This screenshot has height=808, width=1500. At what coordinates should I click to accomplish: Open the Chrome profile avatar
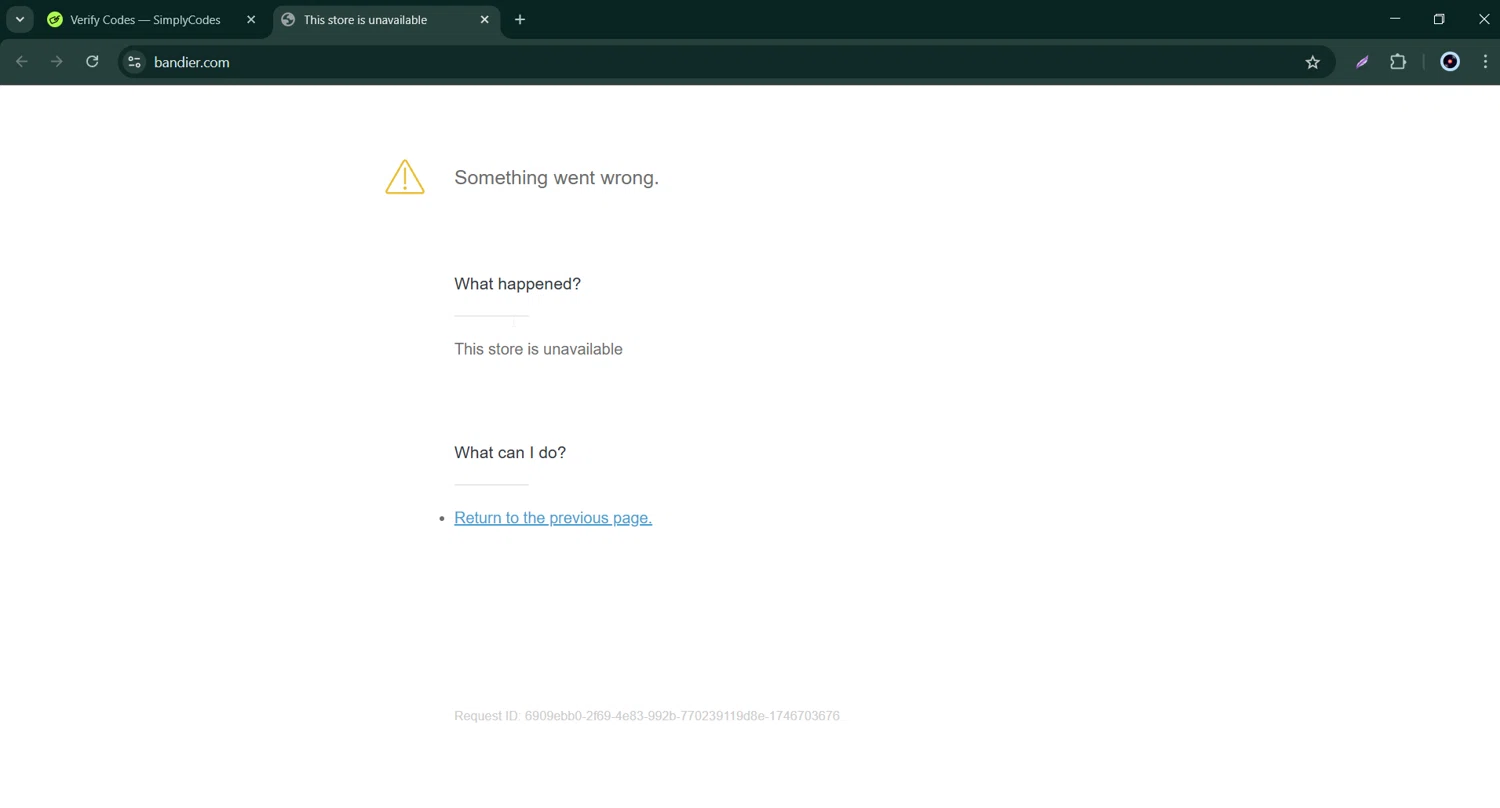pyautogui.click(x=1450, y=62)
